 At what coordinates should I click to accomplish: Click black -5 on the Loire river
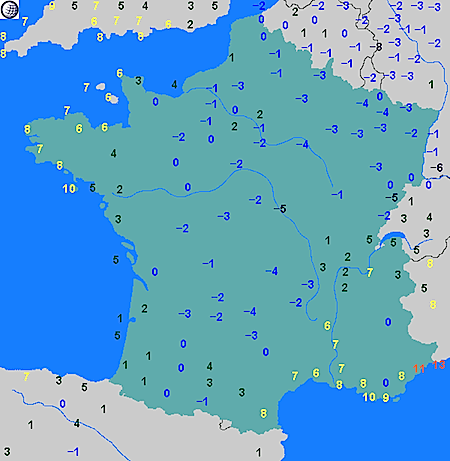click(280, 209)
